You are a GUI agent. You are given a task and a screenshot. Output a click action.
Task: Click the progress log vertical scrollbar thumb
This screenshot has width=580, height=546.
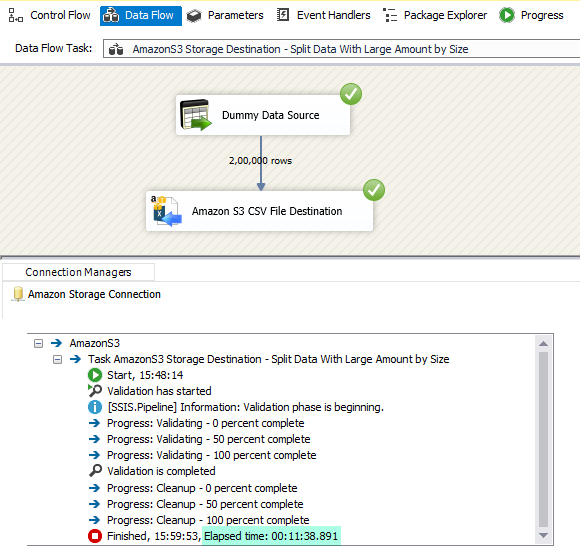pyautogui.click(x=543, y=439)
